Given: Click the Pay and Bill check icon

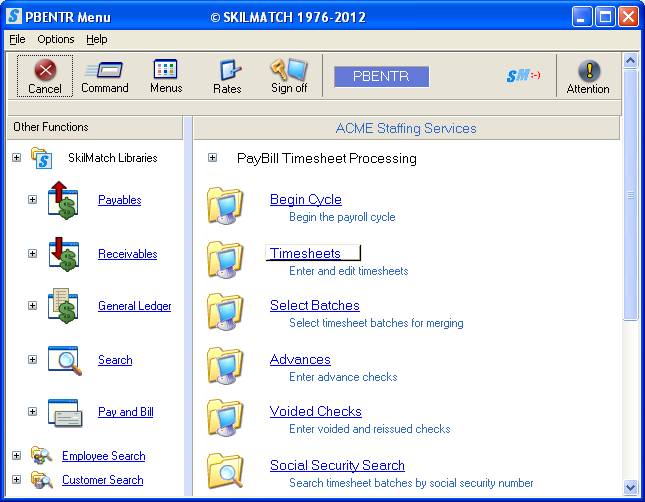Looking at the screenshot, I should 65,412.
